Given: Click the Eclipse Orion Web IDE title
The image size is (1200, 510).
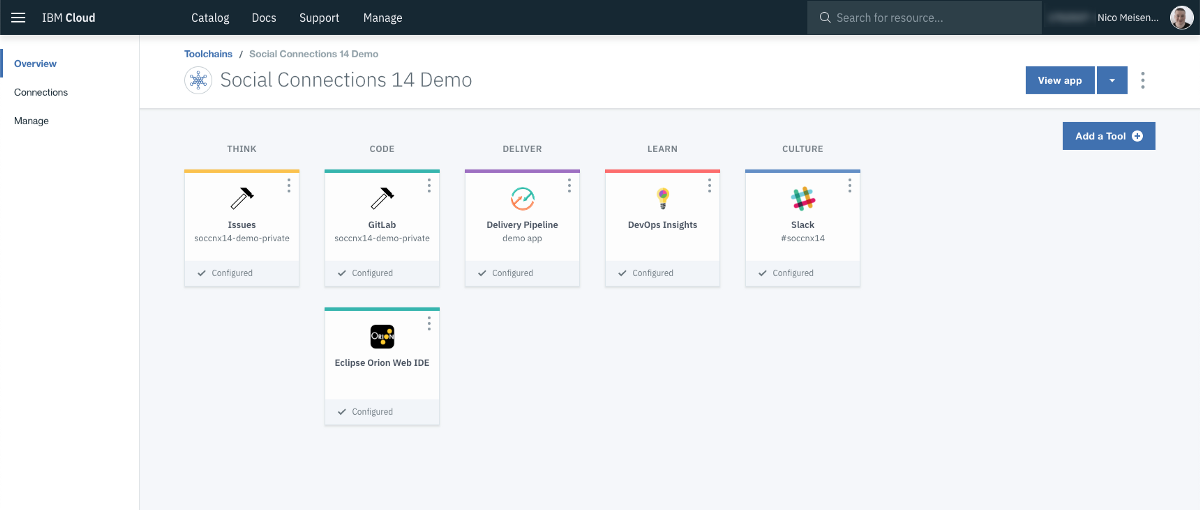Looking at the screenshot, I should coord(382,363).
